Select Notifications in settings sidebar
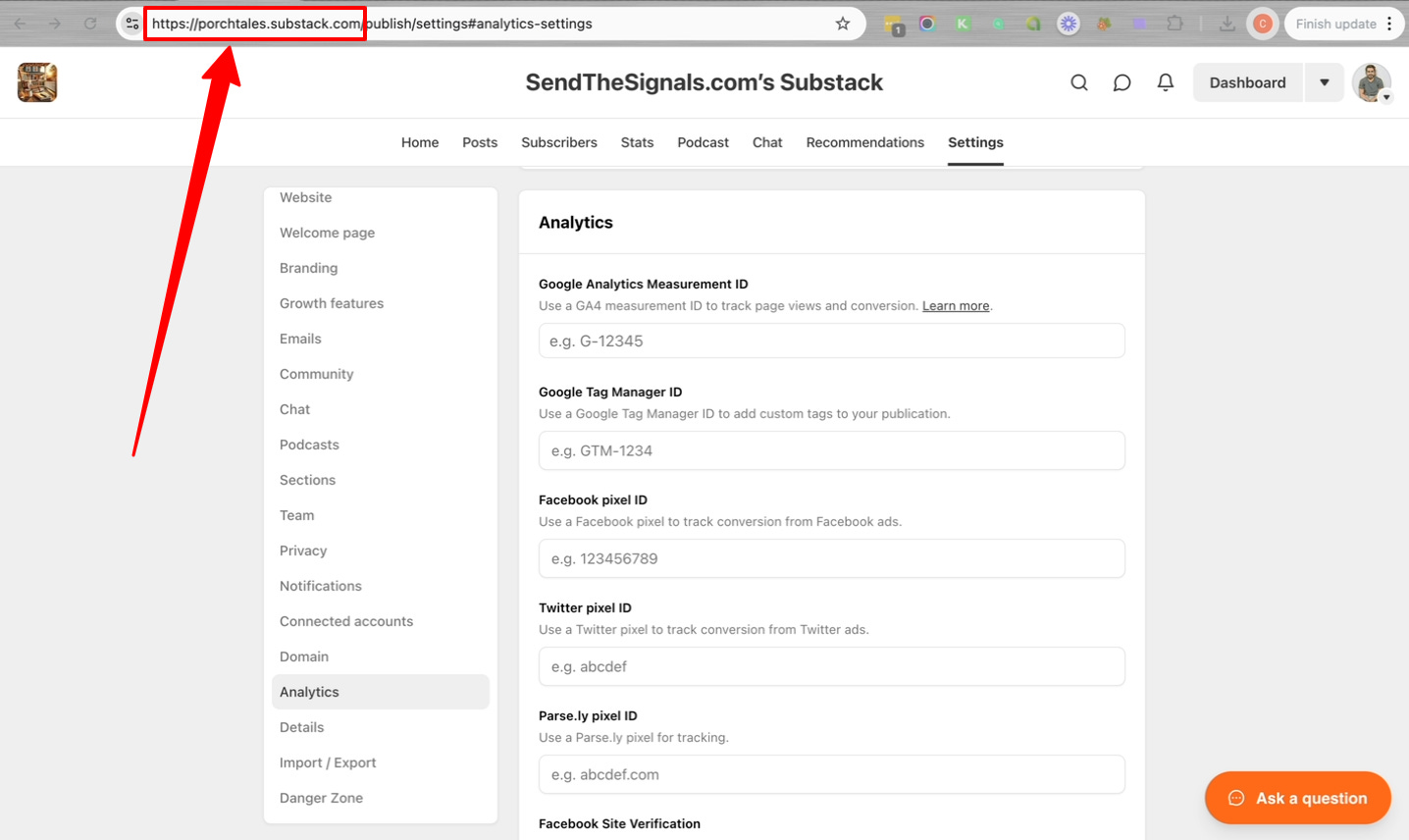The image size is (1409, 840). [381, 586]
